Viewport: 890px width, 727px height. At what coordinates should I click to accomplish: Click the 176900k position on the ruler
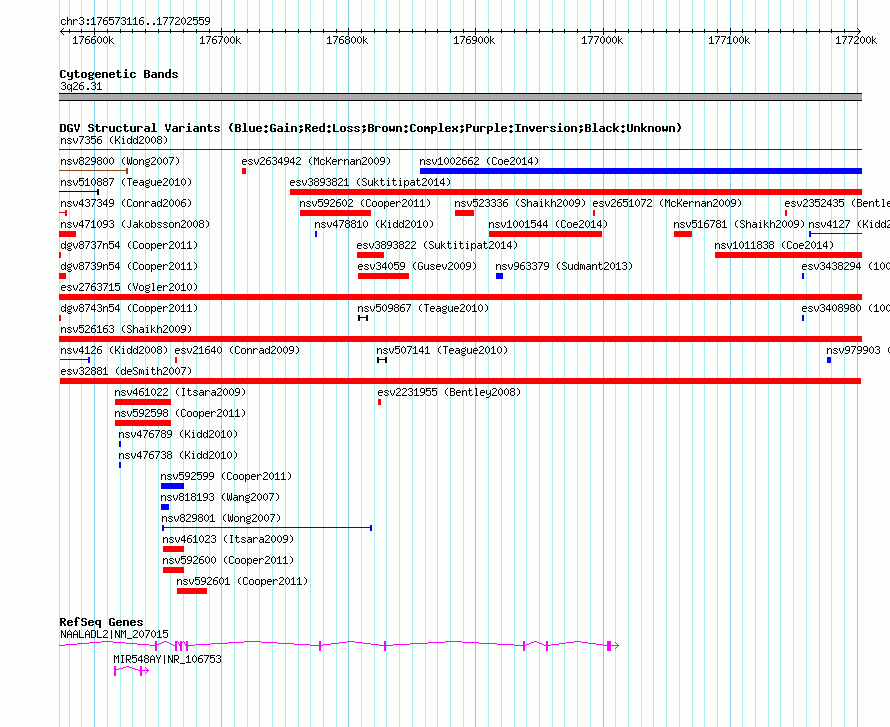474,40
